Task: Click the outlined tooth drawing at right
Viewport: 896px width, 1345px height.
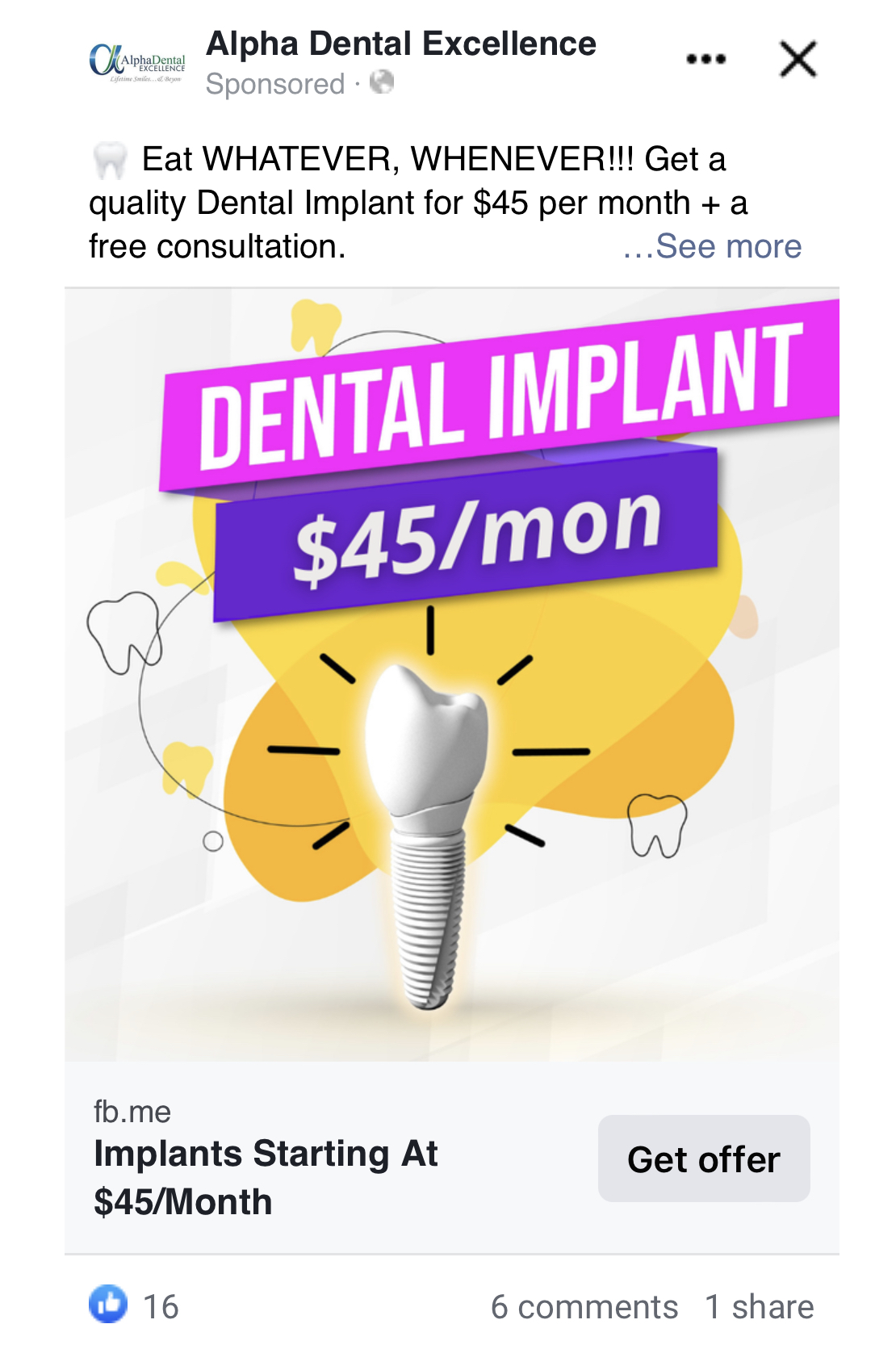Action: coord(657,825)
